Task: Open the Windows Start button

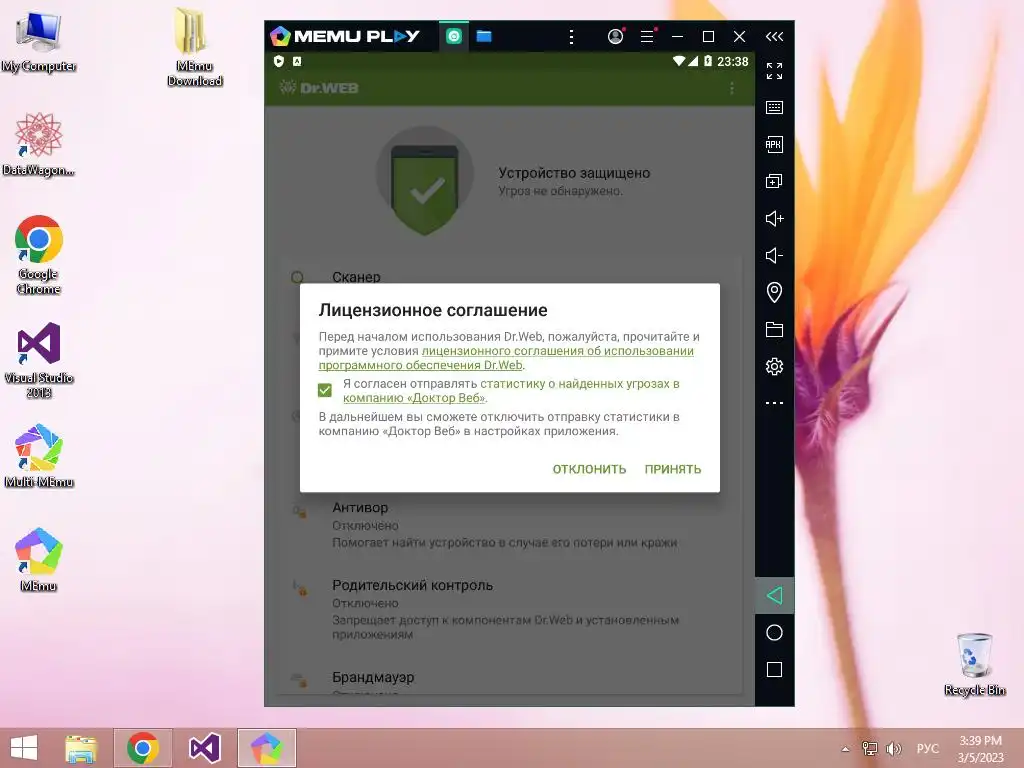Action: (x=24, y=748)
